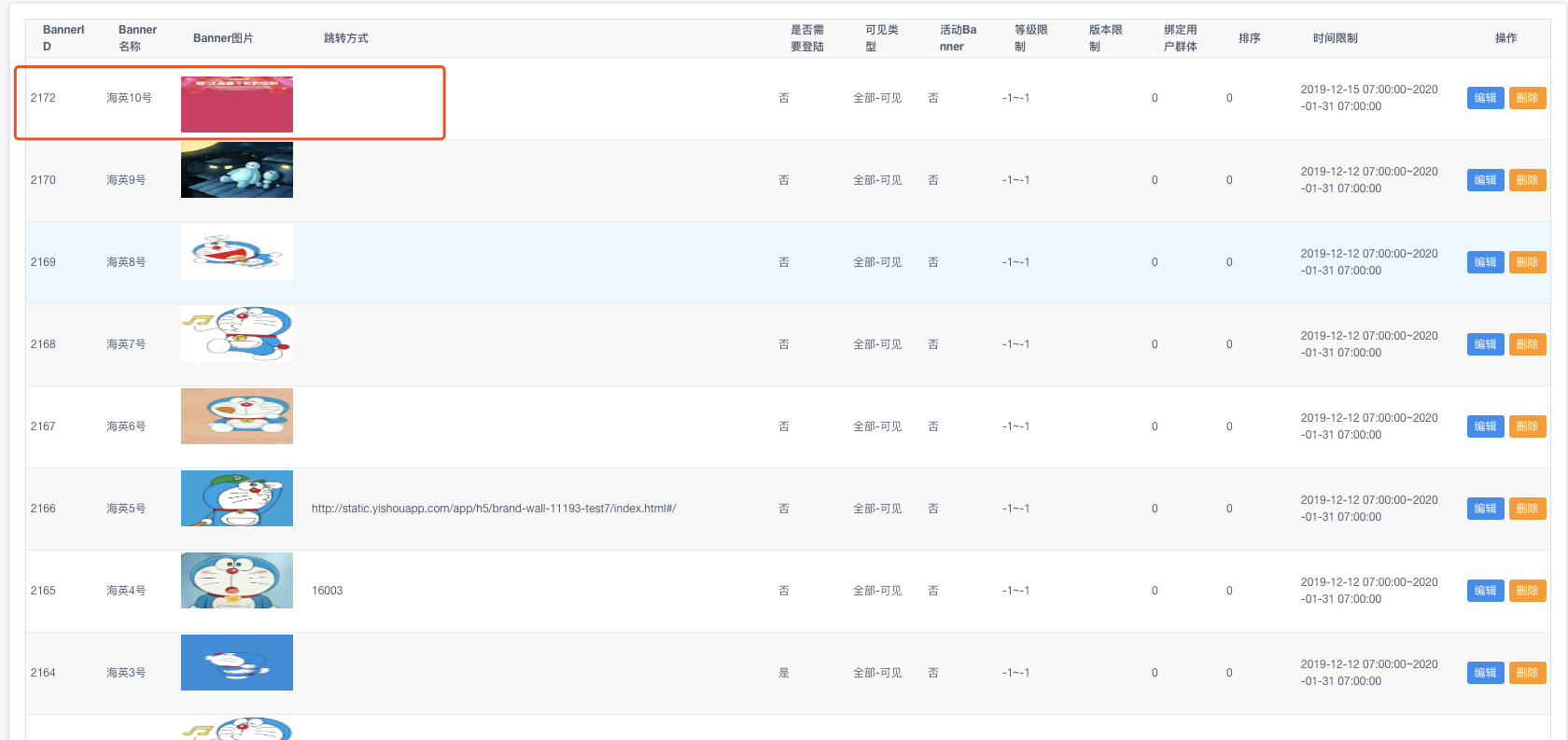1568x740 pixels.
Task: Delete banner 2168 海英7号
Action: 1527,344
